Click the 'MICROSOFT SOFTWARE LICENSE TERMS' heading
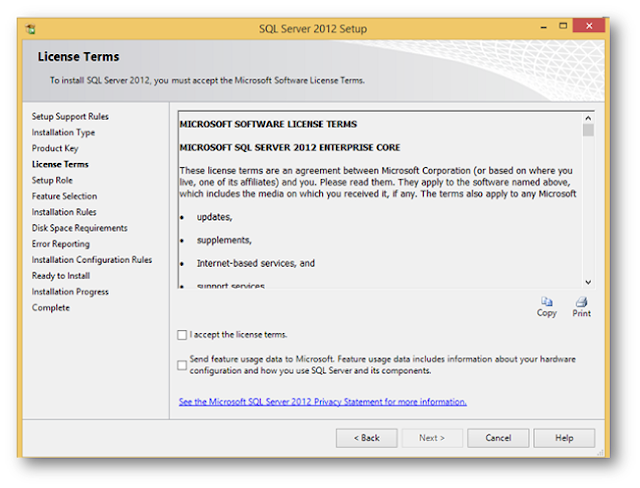This screenshot has width=640, height=488. [268, 124]
